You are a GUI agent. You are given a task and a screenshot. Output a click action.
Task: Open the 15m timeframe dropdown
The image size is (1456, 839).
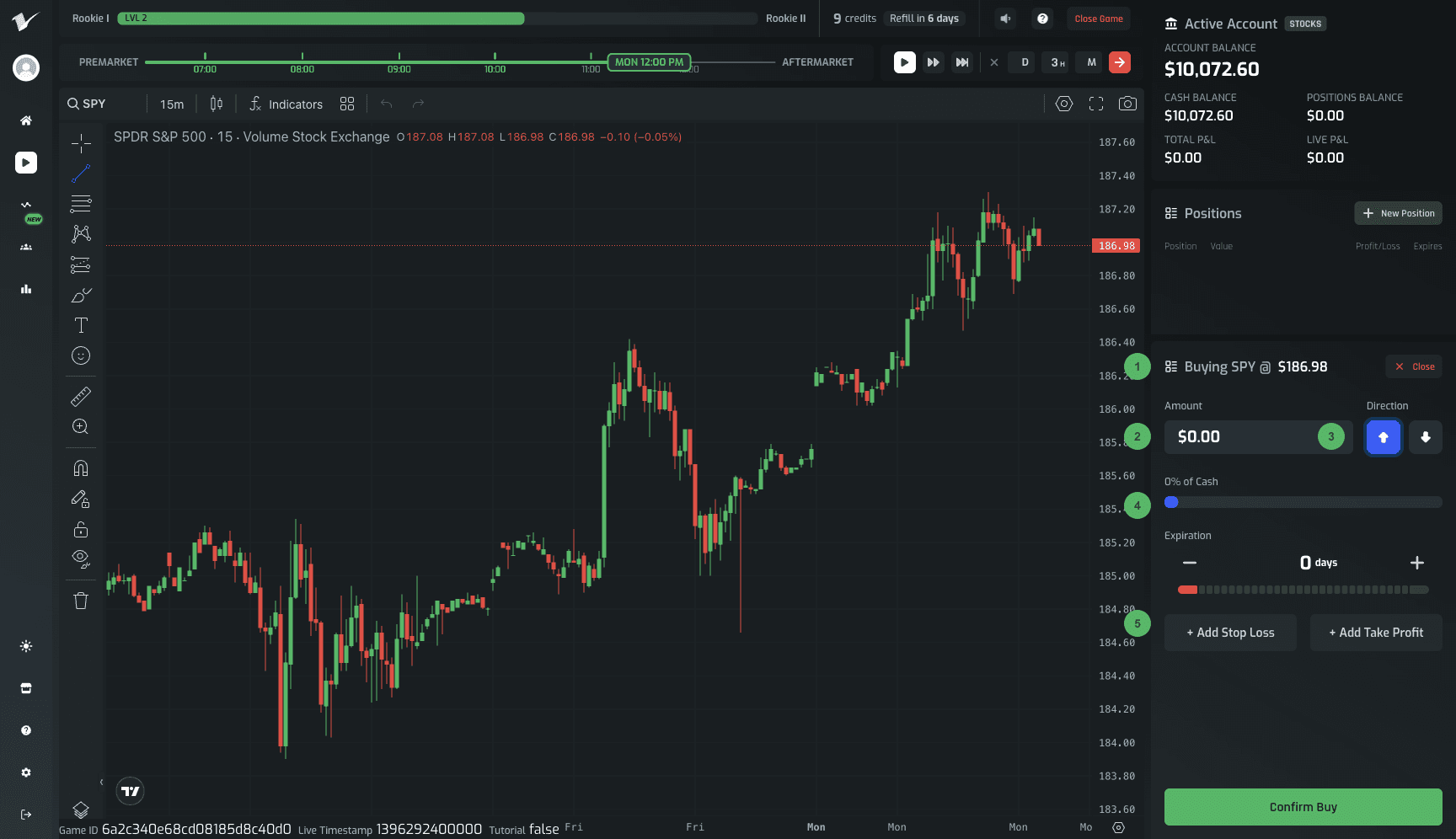click(x=172, y=104)
